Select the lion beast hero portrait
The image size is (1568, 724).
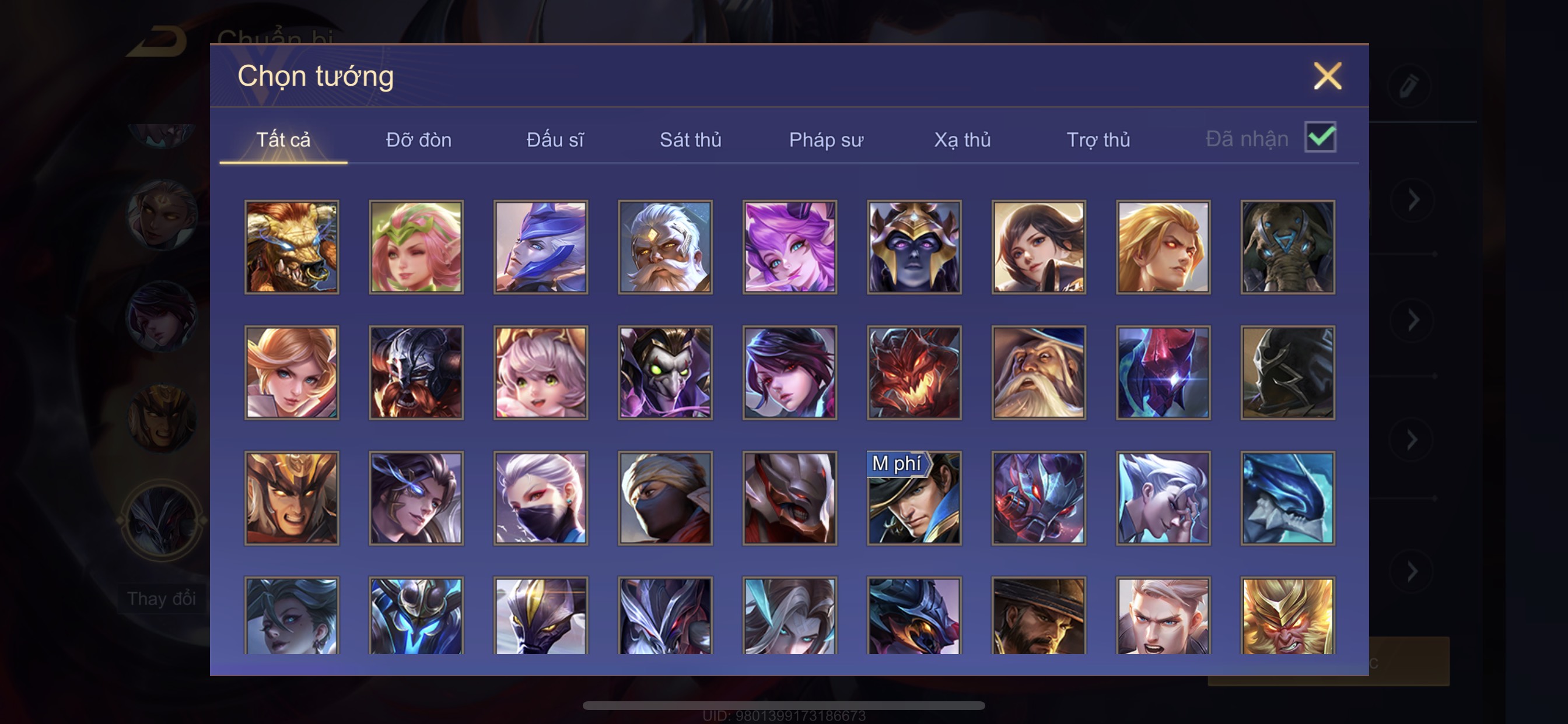[x=292, y=247]
